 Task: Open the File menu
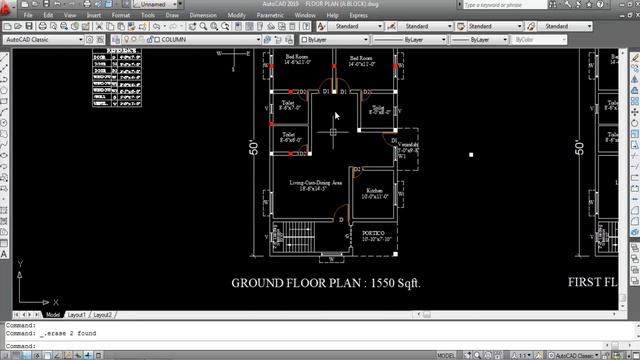click(x=28, y=16)
